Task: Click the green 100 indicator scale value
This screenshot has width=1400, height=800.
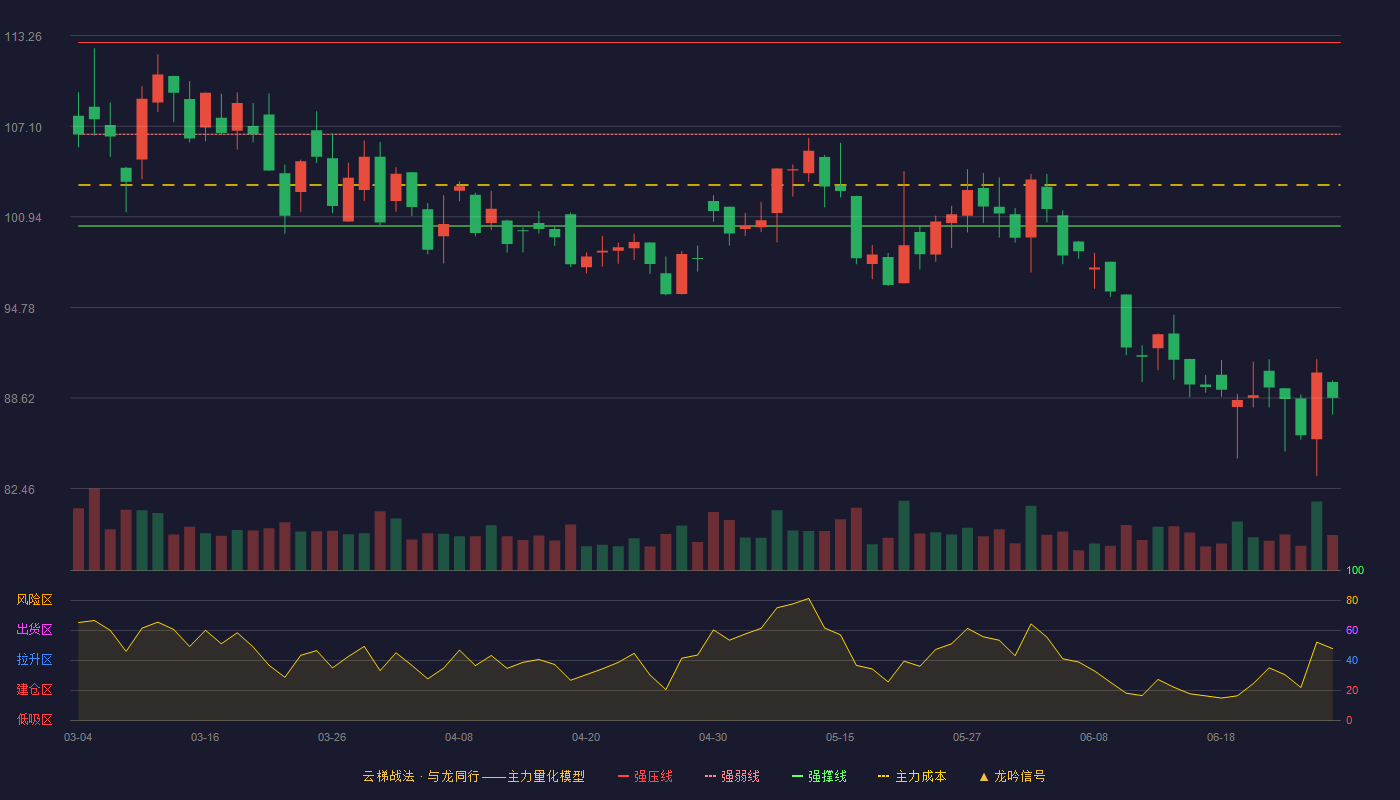Action: (1355, 571)
